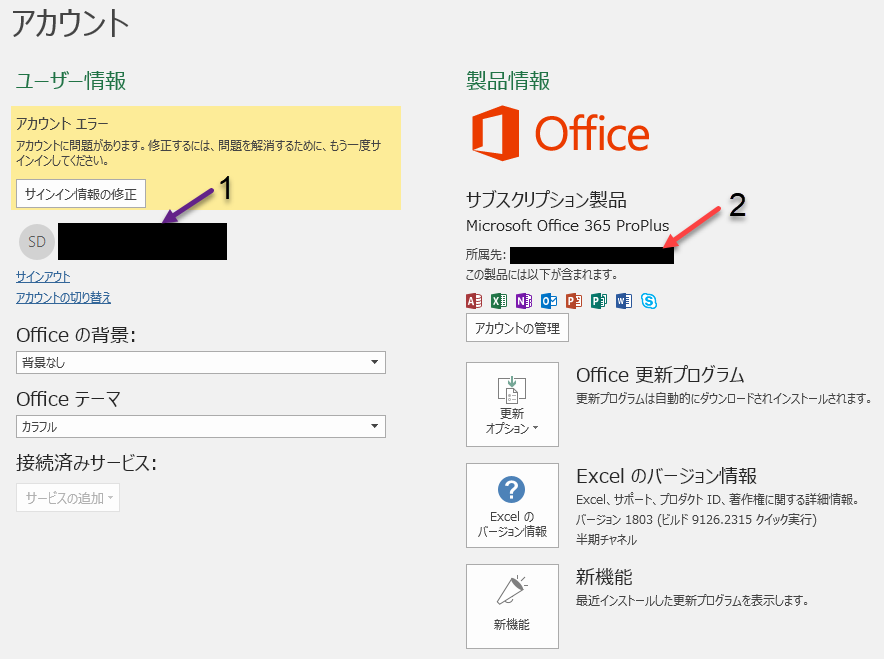The image size is (884, 659).
Task: Click the この製品には以下が含まれます text
Action: pos(542,275)
